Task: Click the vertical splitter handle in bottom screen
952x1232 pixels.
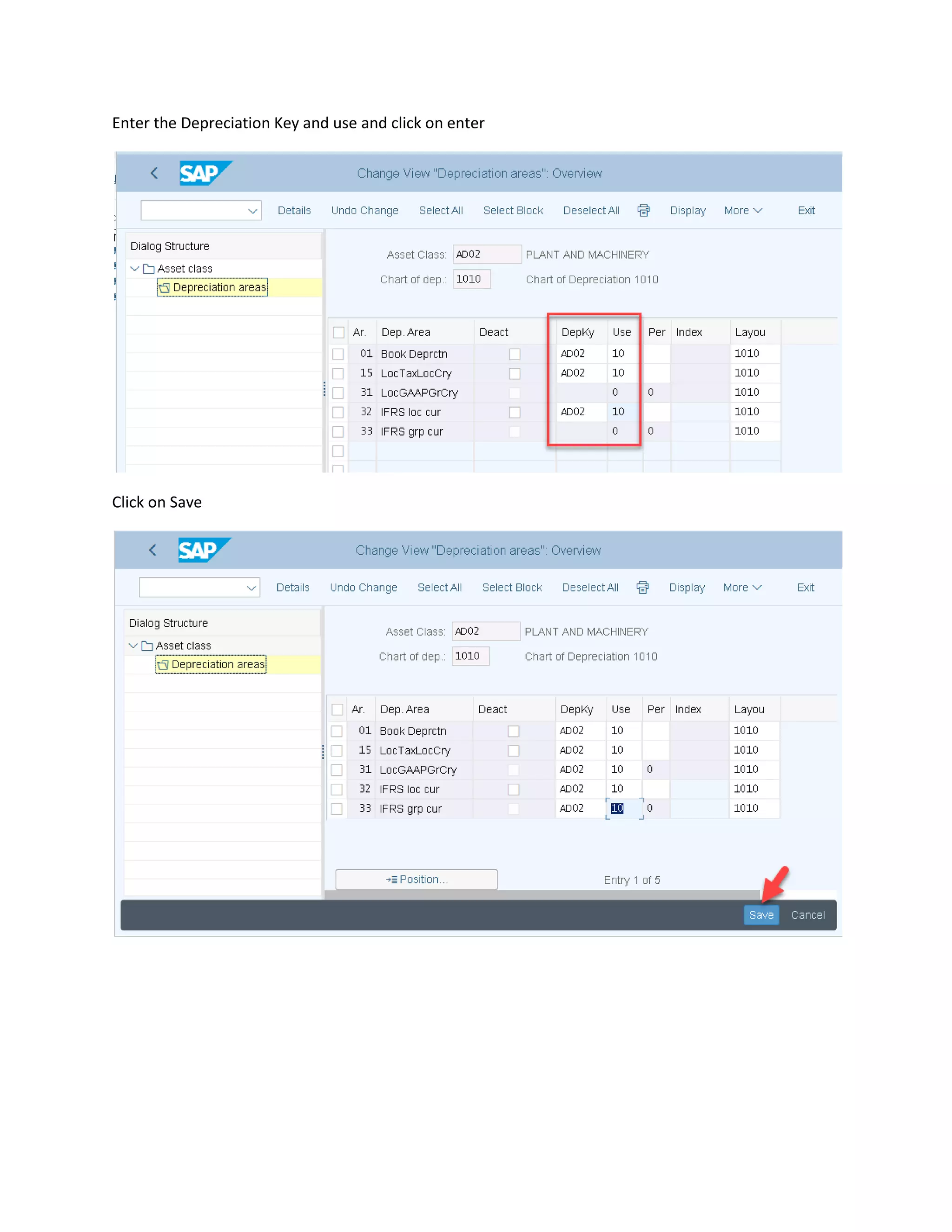Action: pos(323,751)
